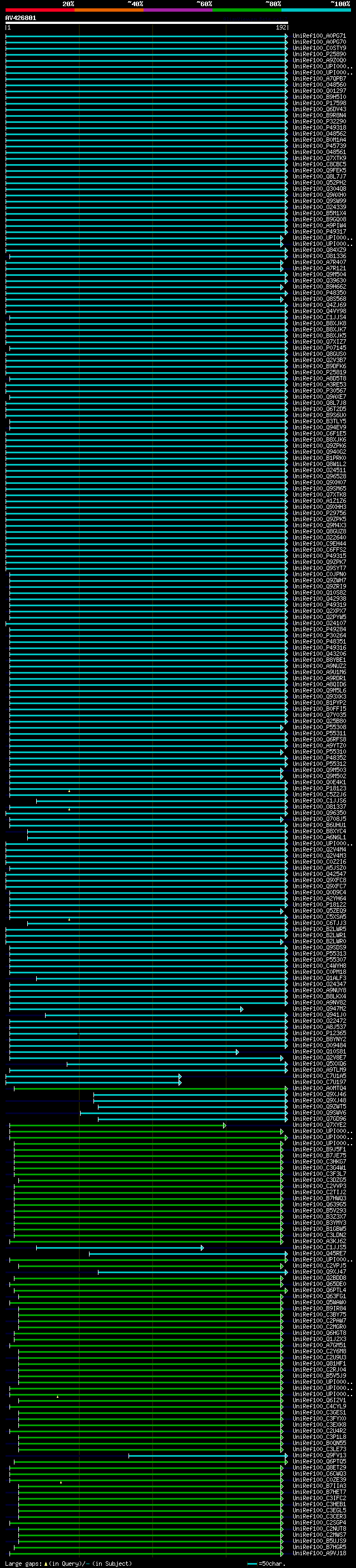The height and width of the screenshot is (1568, 356).
Task: Click the query end position 192
Action: click(x=281, y=27)
